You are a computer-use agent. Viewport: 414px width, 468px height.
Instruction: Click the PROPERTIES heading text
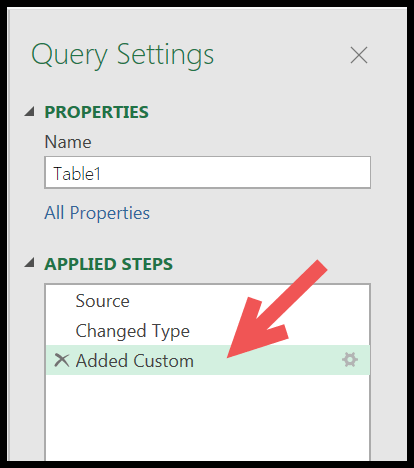tap(96, 112)
